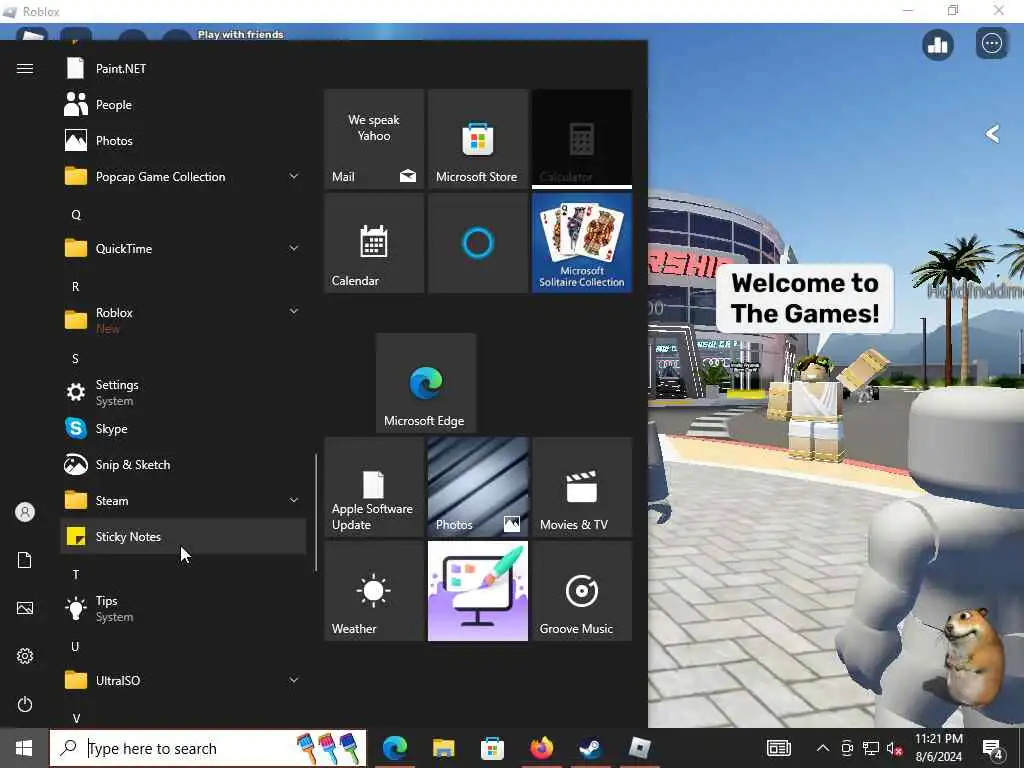Open the Calendar tile
This screenshot has height=768, width=1024.
coord(374,243)
